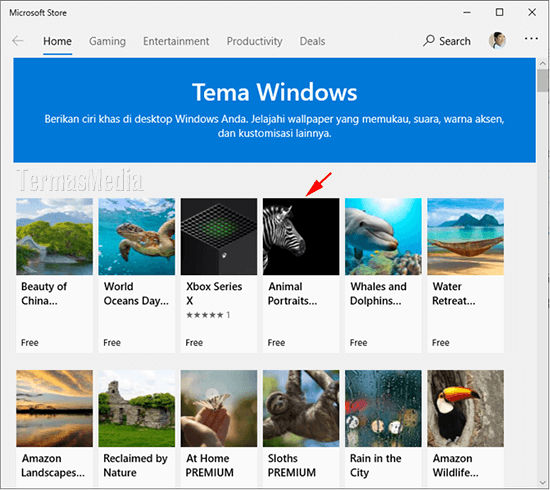Click the "Amazon Landscapes..." title
550x490 pixels.
click(x=53, y=465)
